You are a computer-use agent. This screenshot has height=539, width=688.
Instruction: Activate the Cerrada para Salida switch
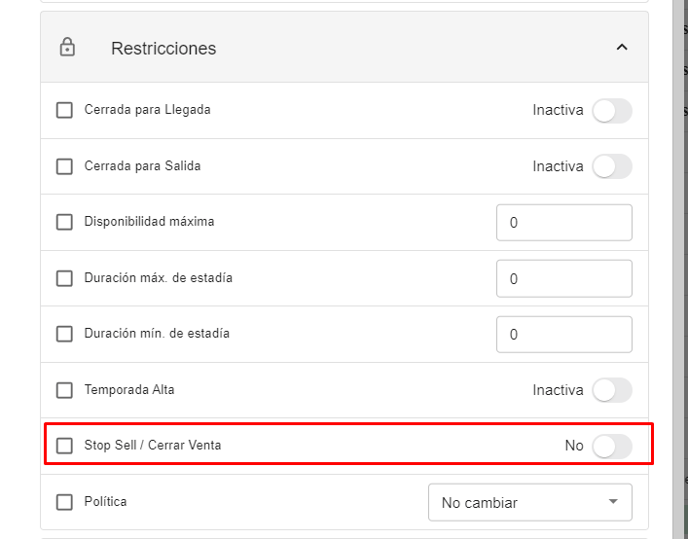click(611, 166)
